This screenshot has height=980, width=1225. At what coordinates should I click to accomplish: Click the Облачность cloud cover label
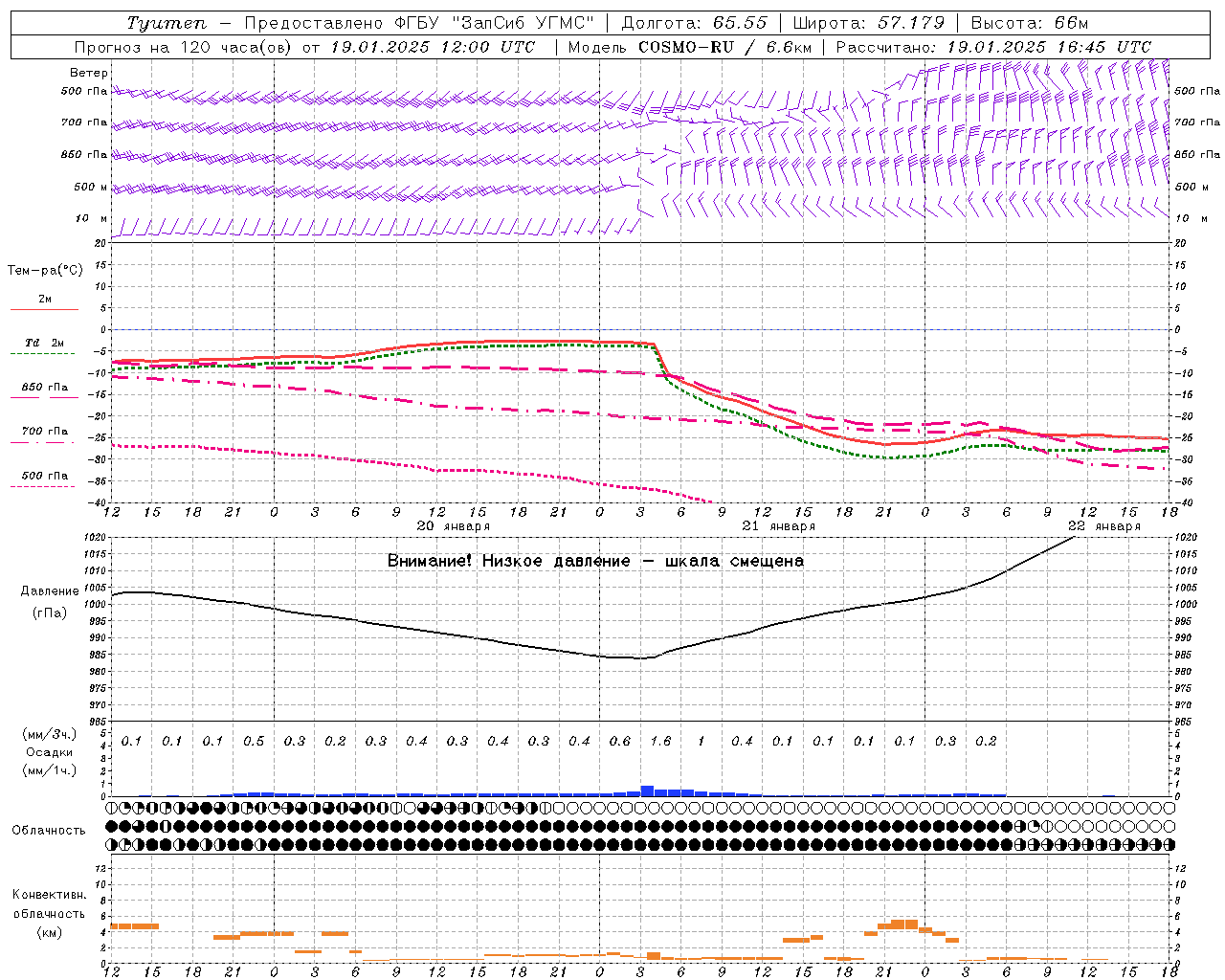[49, 831]
